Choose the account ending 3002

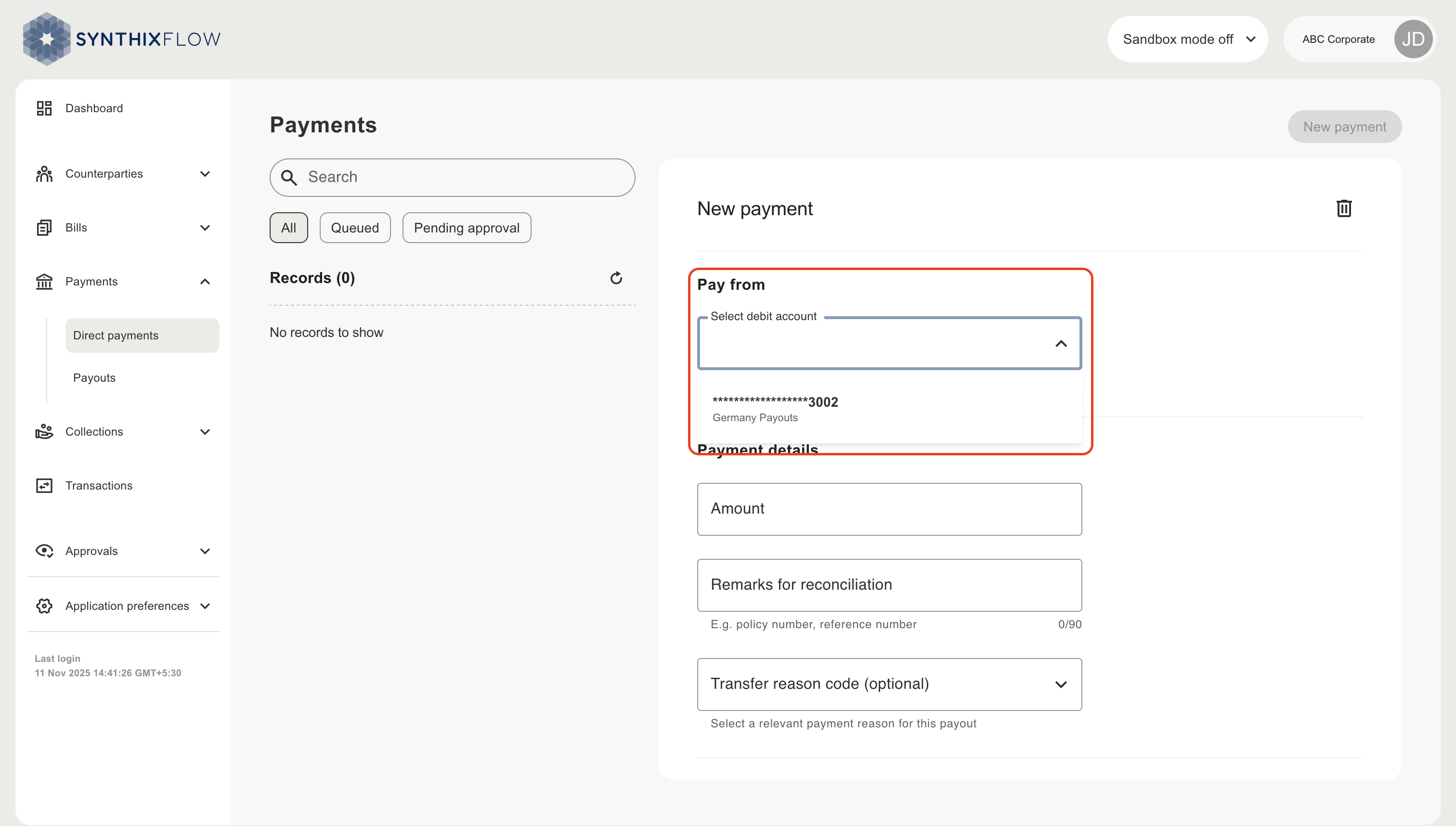click(x=889, y=409)
